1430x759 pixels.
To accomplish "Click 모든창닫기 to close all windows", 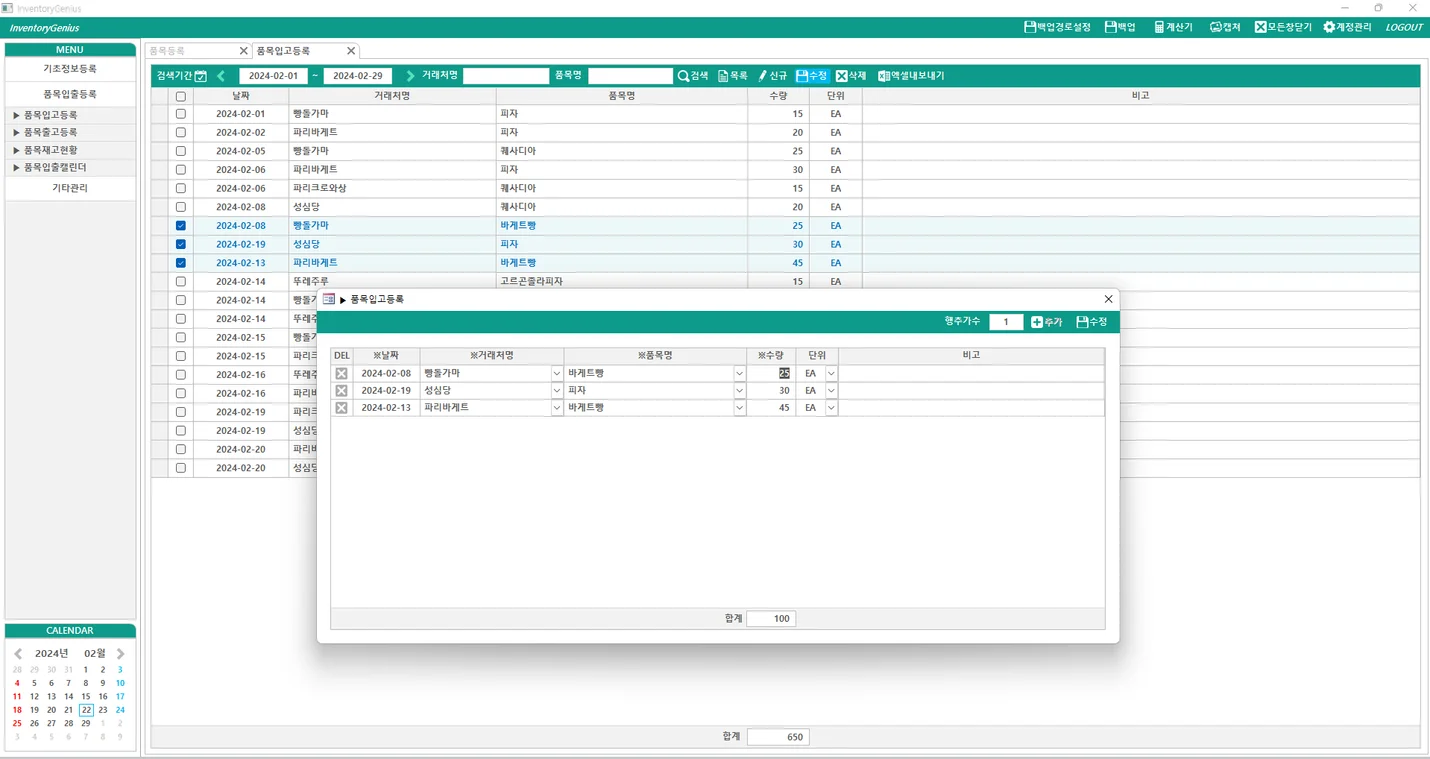I will [1283, 27].
